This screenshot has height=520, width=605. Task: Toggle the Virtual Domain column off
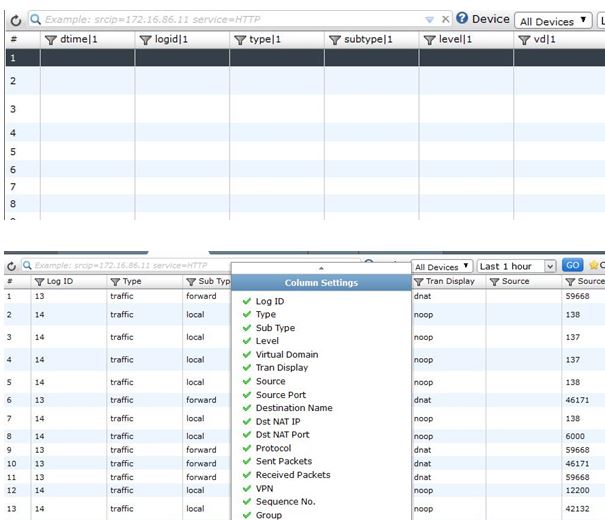coord(286,354)
